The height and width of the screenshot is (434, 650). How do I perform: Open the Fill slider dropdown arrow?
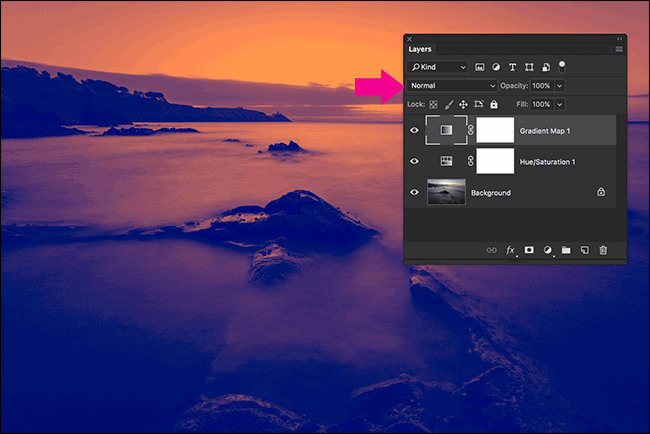click(x=560, y=104)
